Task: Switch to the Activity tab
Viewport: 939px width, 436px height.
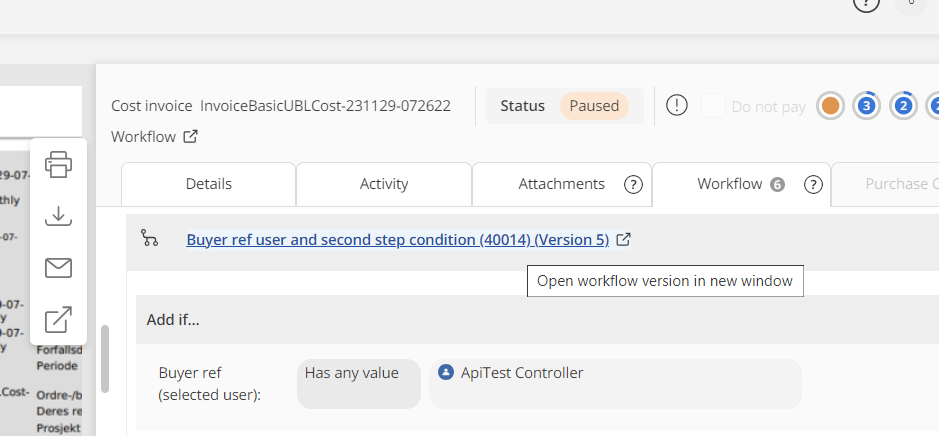Action: [x=384, y=184]
